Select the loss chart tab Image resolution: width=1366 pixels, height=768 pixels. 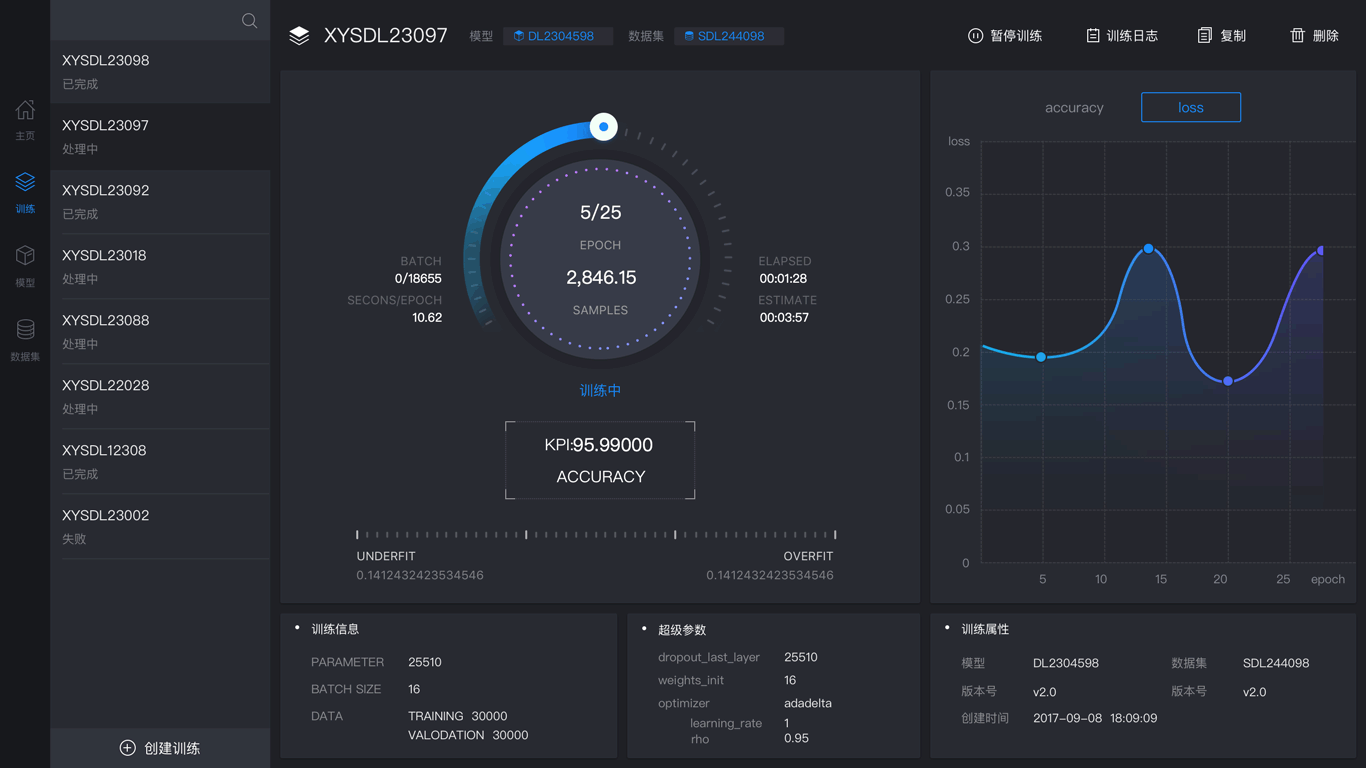point(1190,108)
